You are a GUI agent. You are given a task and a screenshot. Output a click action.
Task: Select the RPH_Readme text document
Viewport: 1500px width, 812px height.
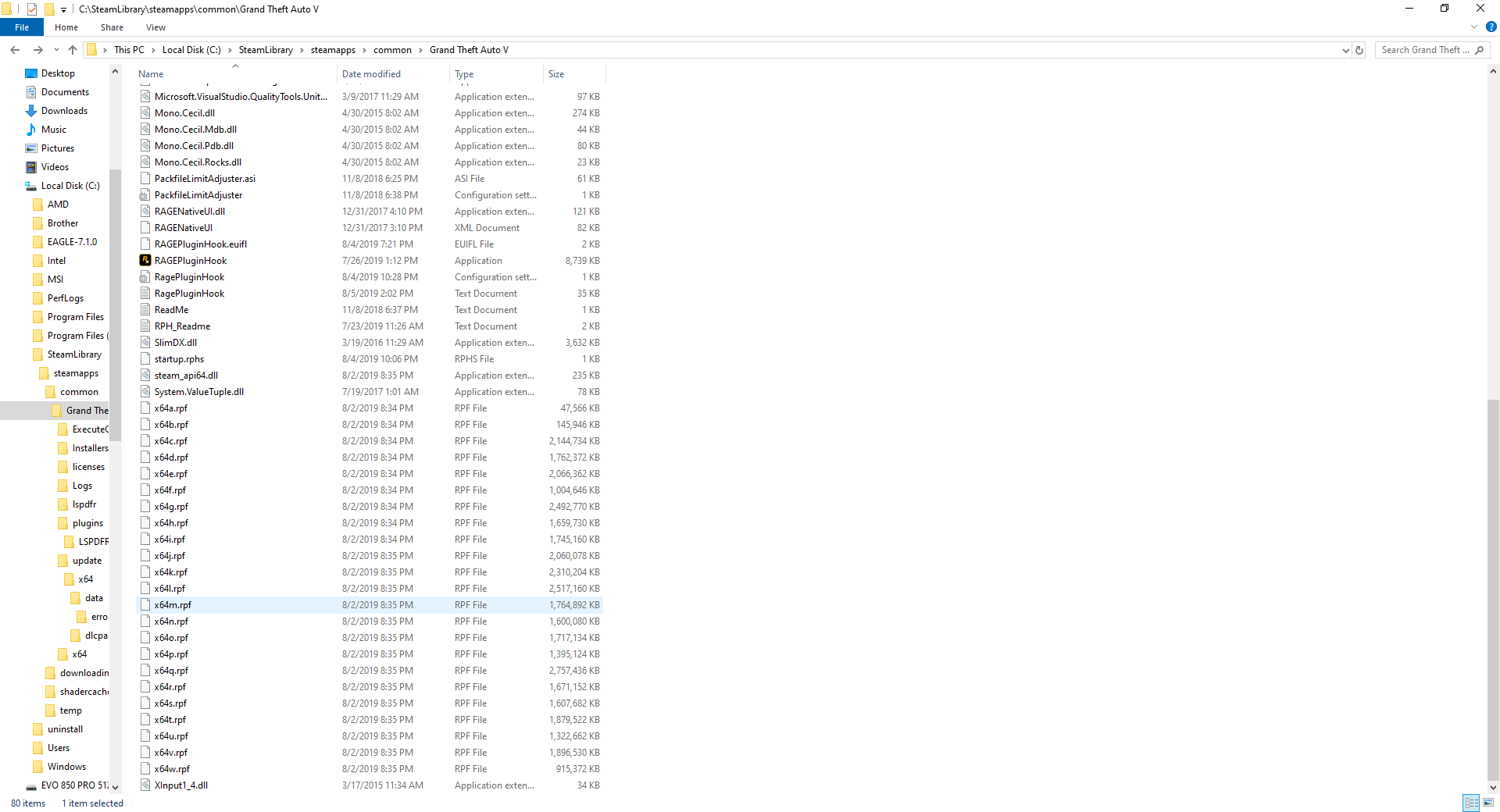click(370, 326)
